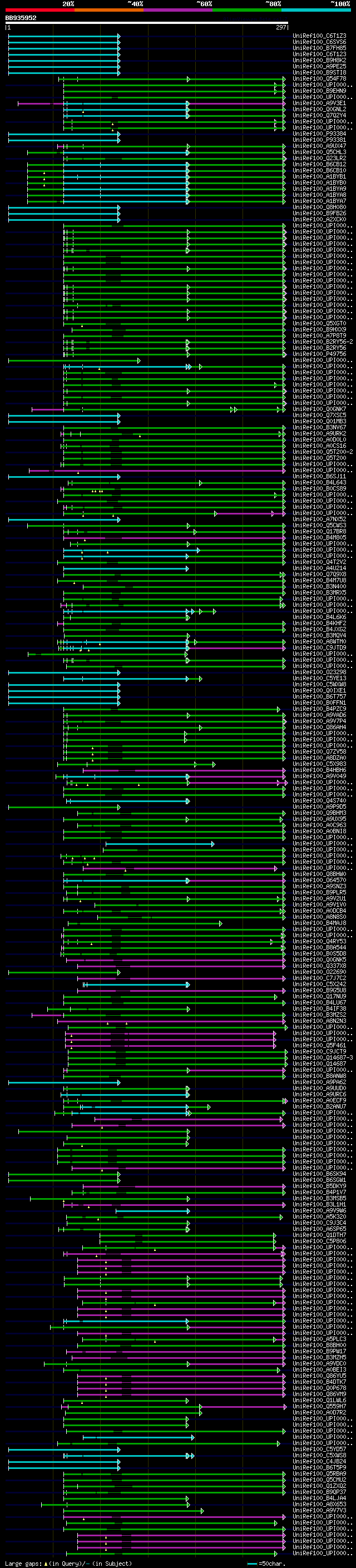
Task: Click the cyan ~100% identity legend segment
Action: (317, 10)
